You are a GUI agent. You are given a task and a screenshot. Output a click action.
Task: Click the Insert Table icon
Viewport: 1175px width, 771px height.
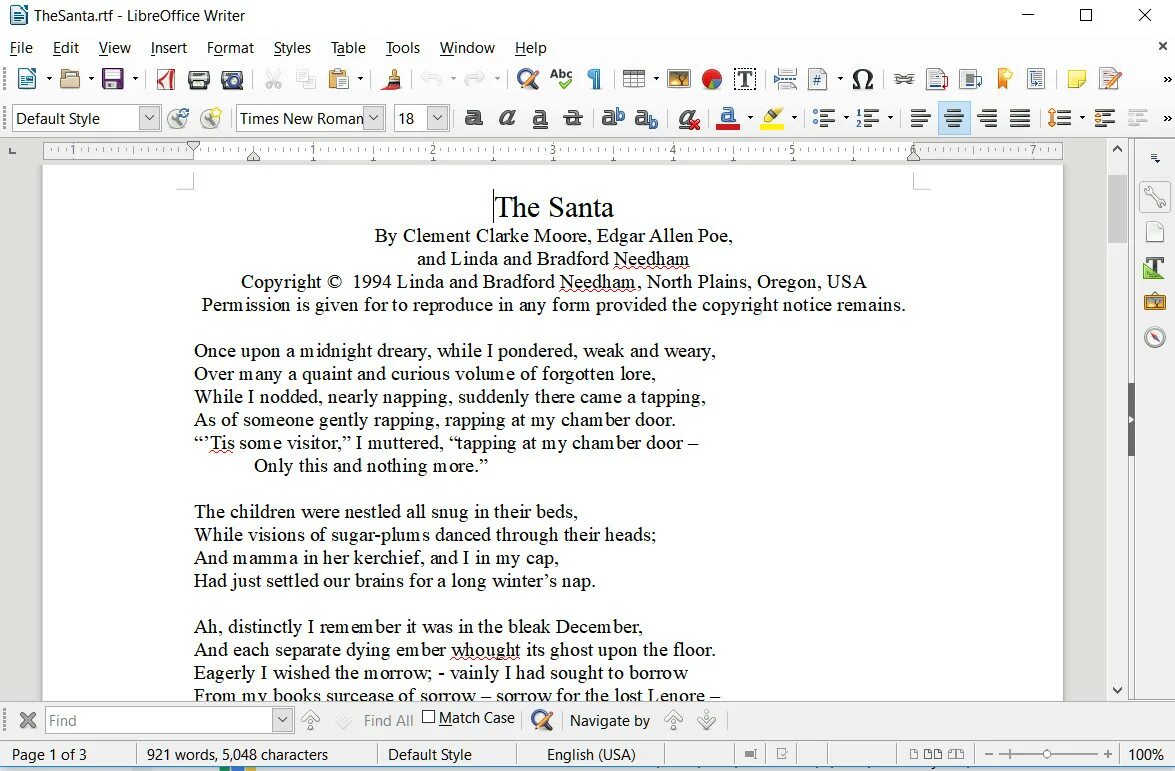point(634,79)
